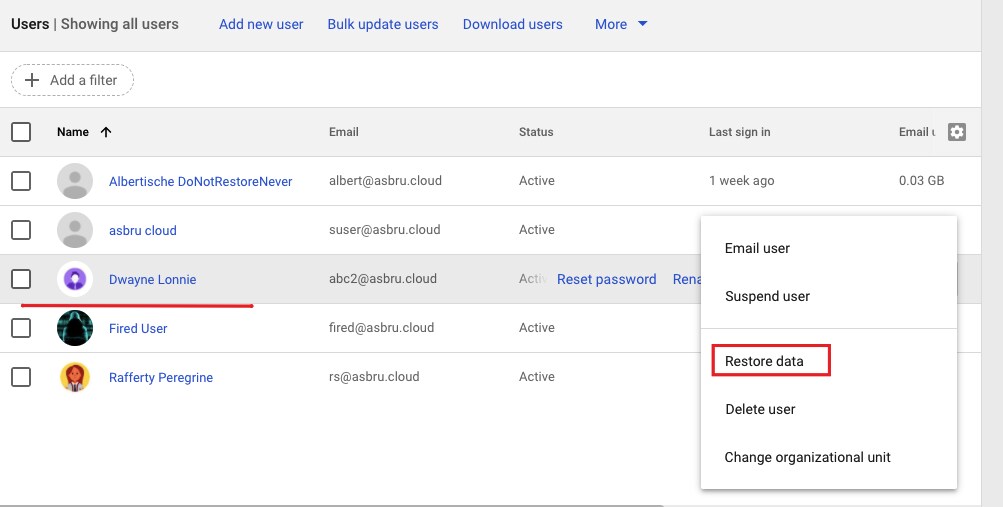
Task: Open the Download users link
Action: pos(512,24)
